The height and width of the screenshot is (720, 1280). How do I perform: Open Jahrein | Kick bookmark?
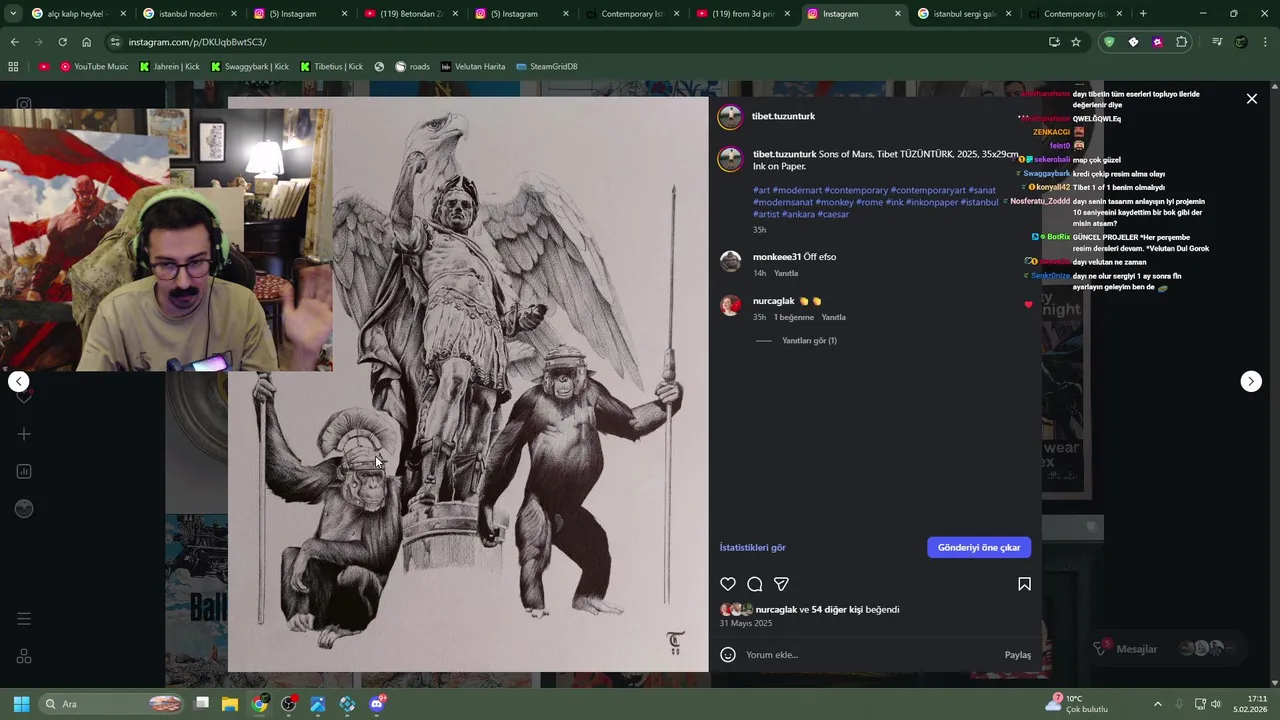(x=169, y=66)
